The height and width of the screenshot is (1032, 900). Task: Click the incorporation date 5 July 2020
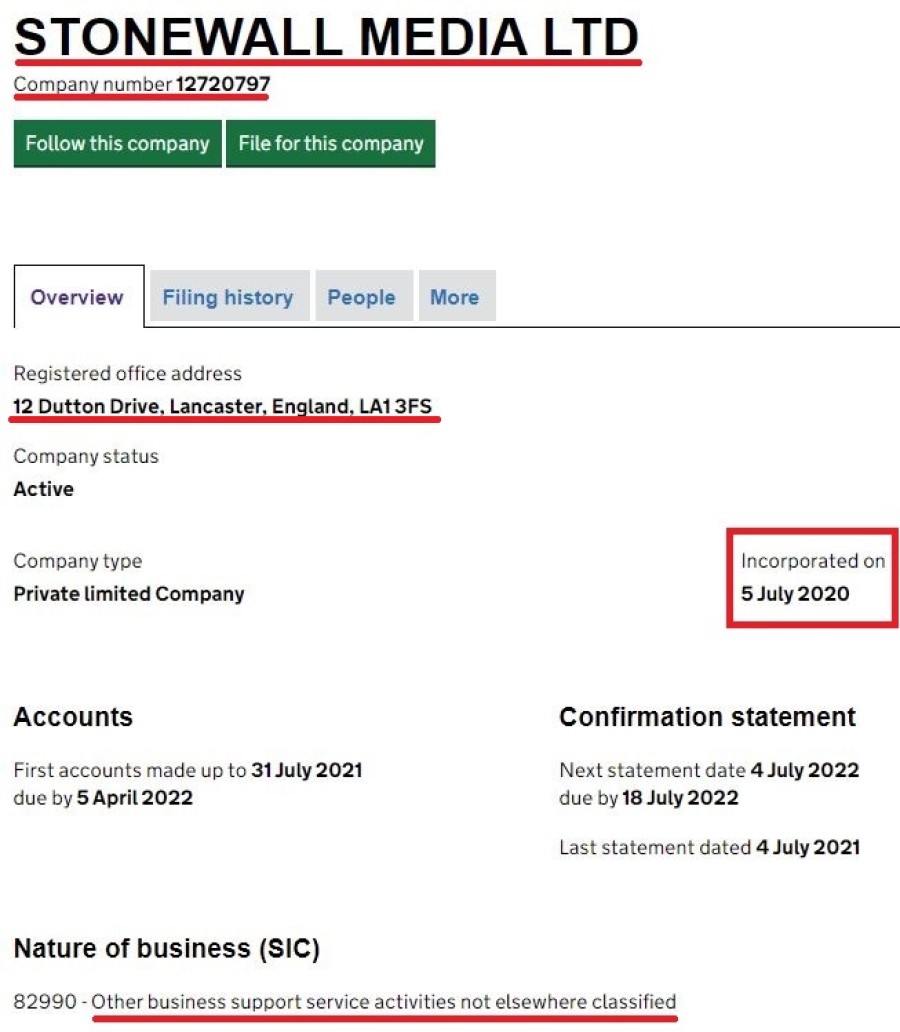click(795, 594)
